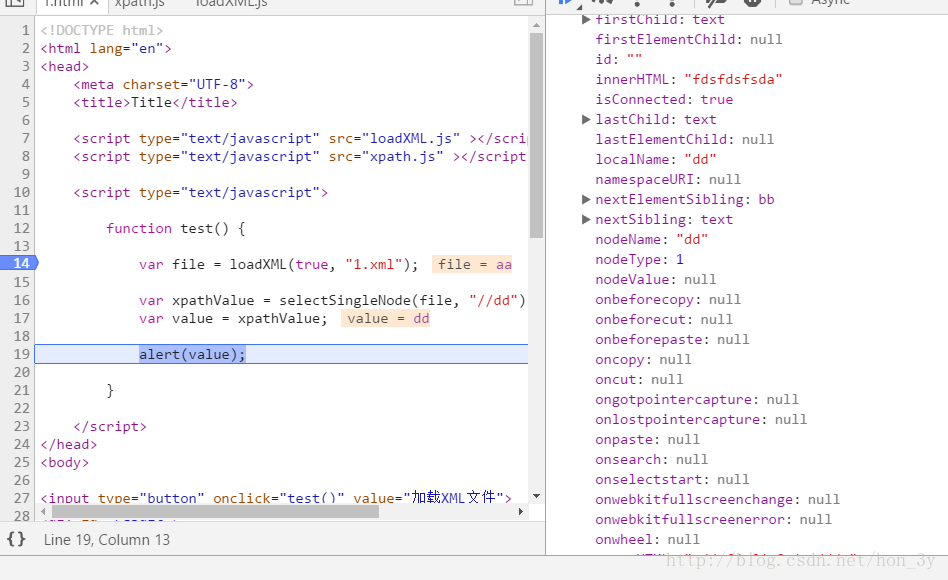The width and height of the screenshot is (948, 580).
Task: Select the onwheel: null property
Action: click(647, 539)
